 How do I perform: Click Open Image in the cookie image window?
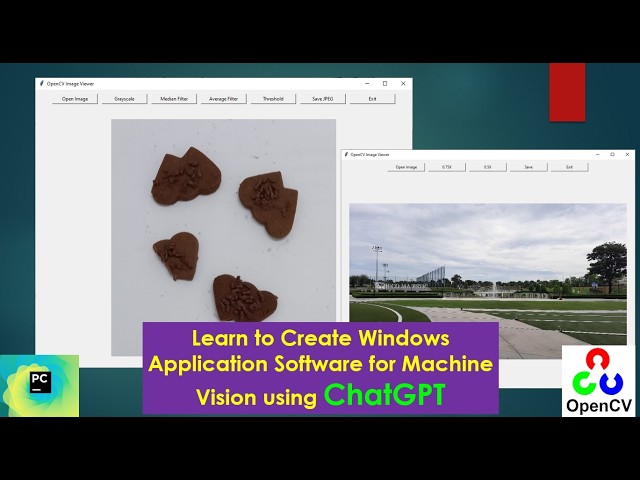[x=75, y=99]
